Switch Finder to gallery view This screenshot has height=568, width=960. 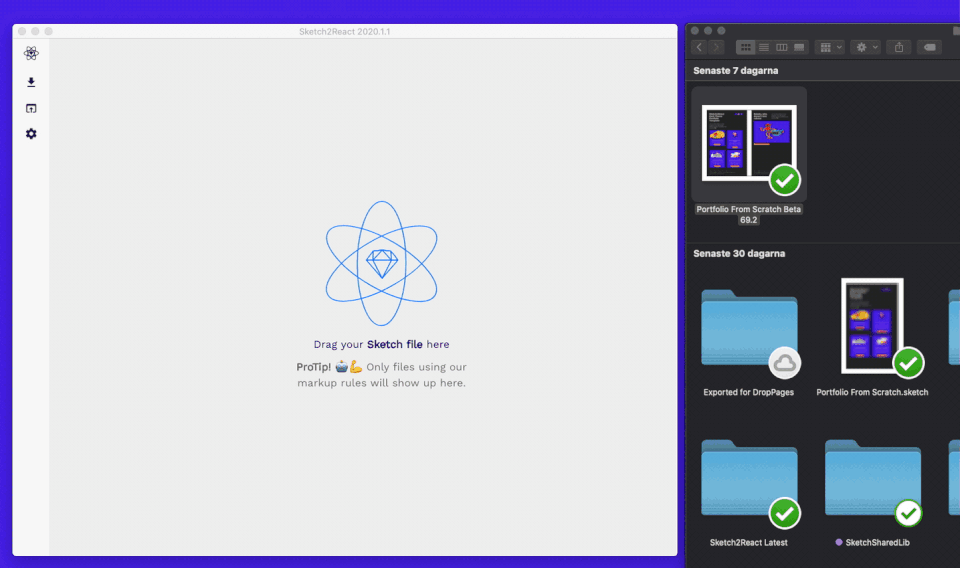[799, 47]
